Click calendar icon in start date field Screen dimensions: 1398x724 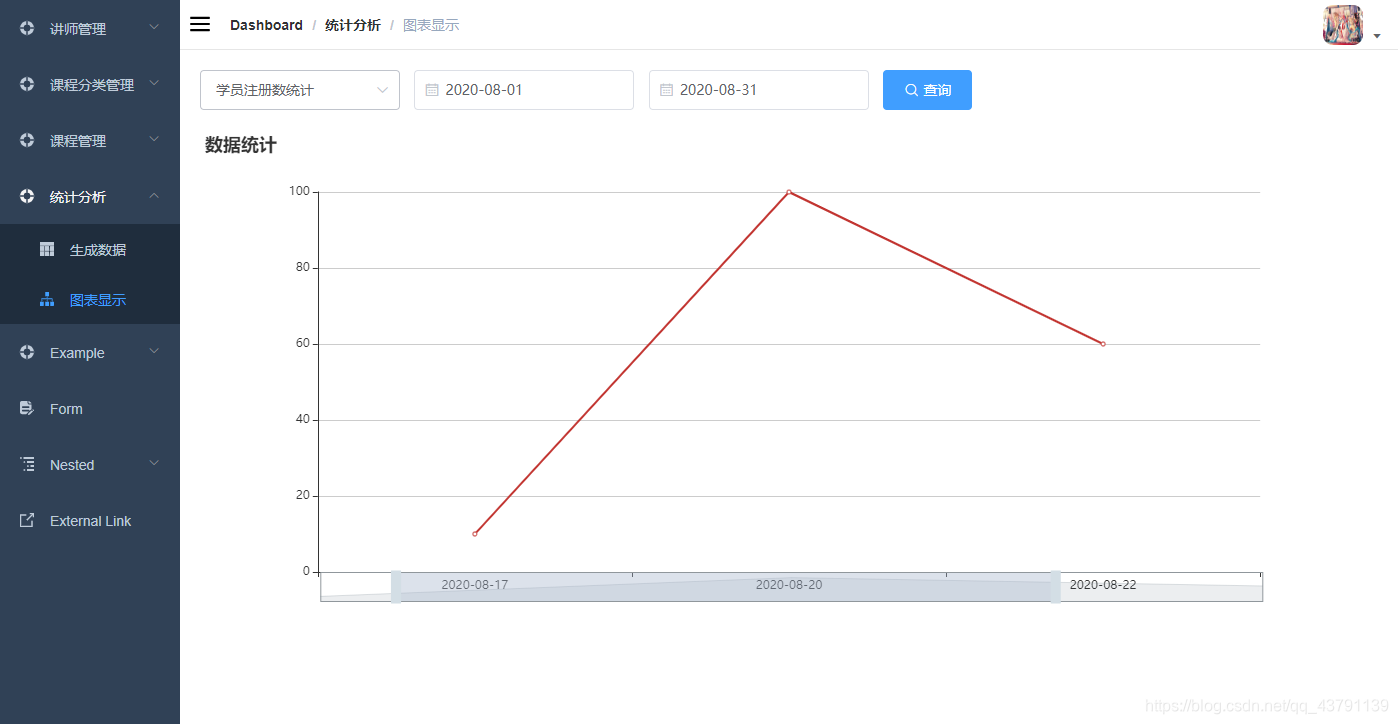pyautogui.click(x=432, y=90)
